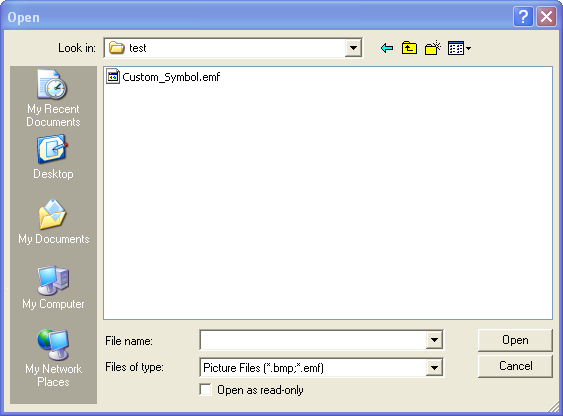Click the Cancel button
The width and height of the screenshot is (563, 416).
(515, 366)
